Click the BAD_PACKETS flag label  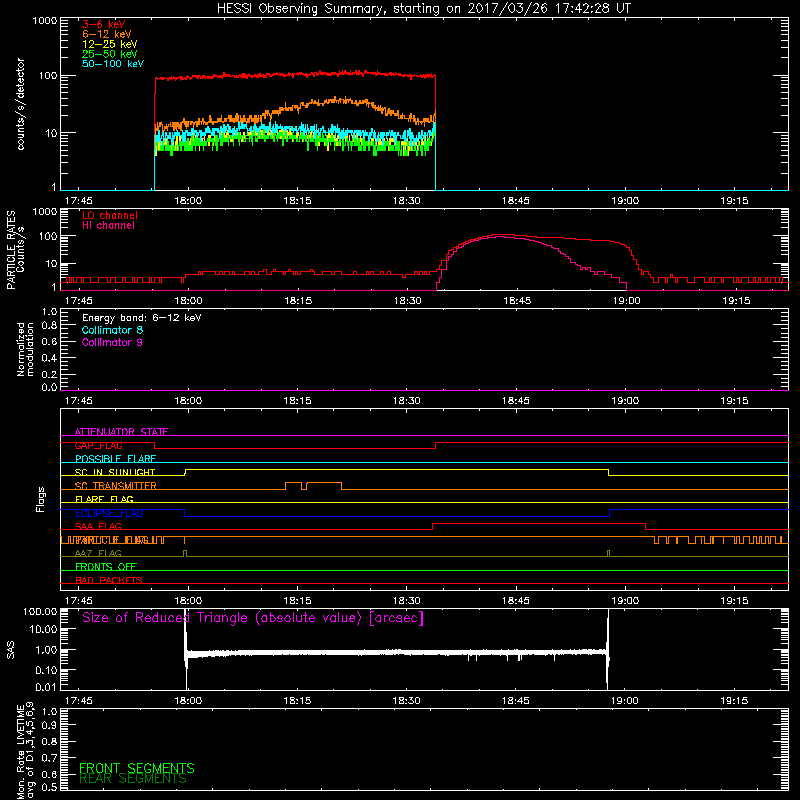point(109,581)
